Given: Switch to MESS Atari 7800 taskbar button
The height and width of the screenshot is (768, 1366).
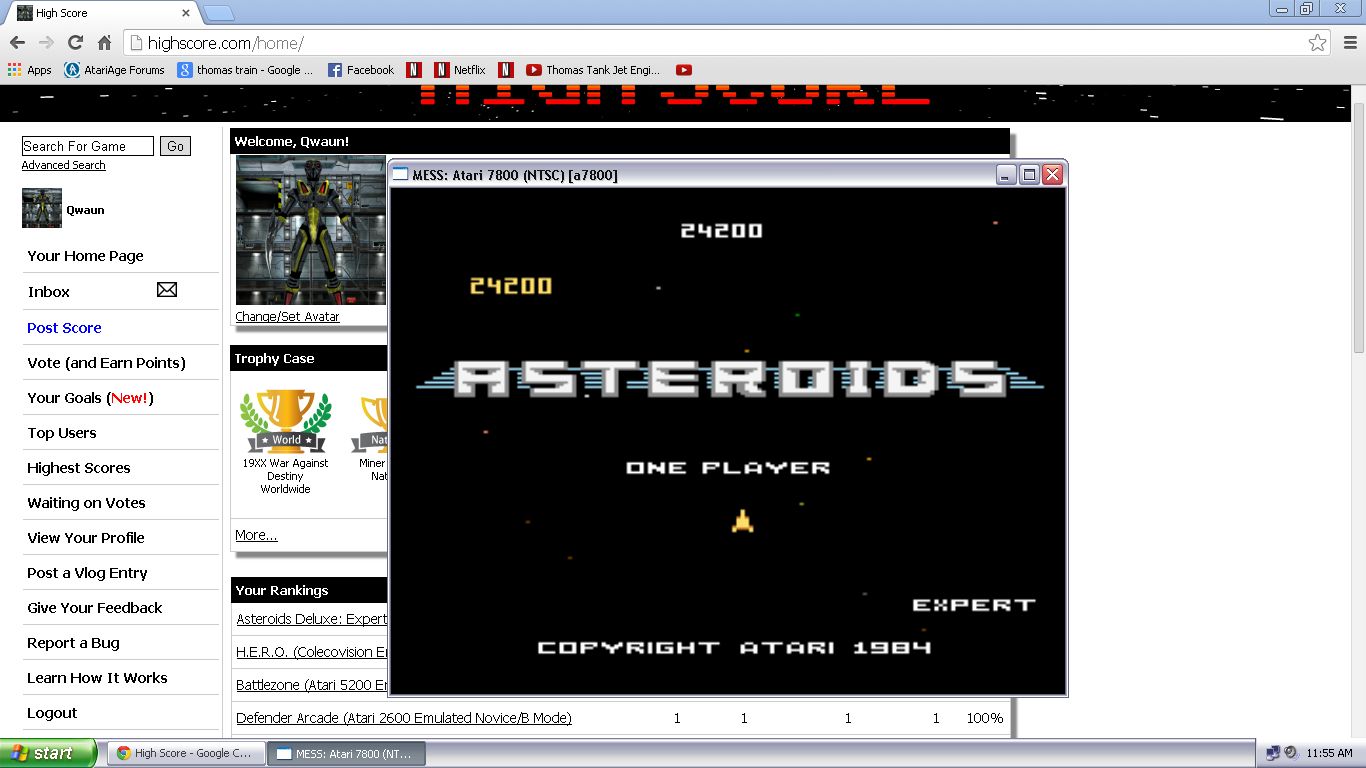Looking at the screenshot, I should 346,753.
